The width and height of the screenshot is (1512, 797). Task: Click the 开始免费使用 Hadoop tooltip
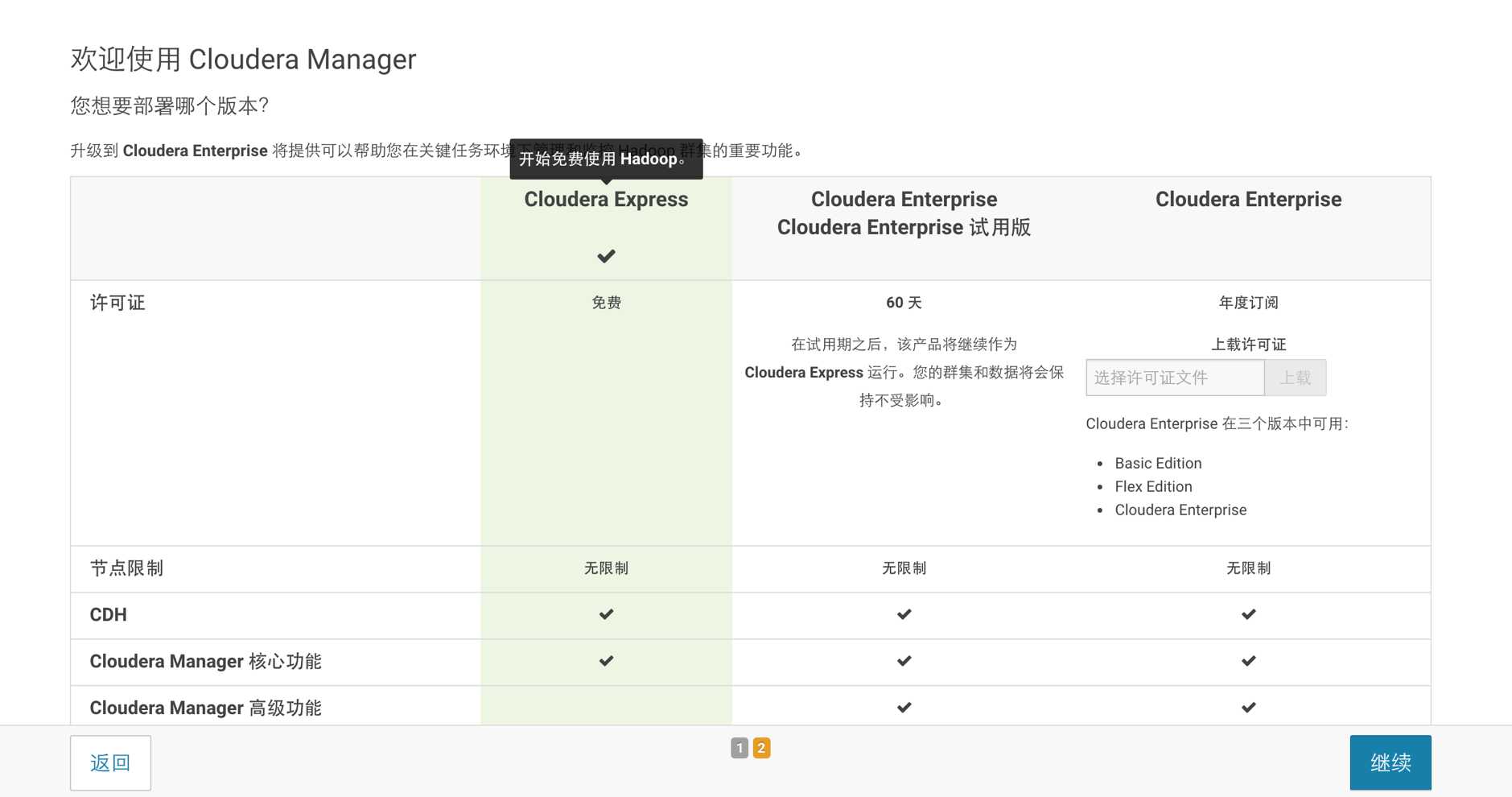pyautogui.click(x=606, y=159)
